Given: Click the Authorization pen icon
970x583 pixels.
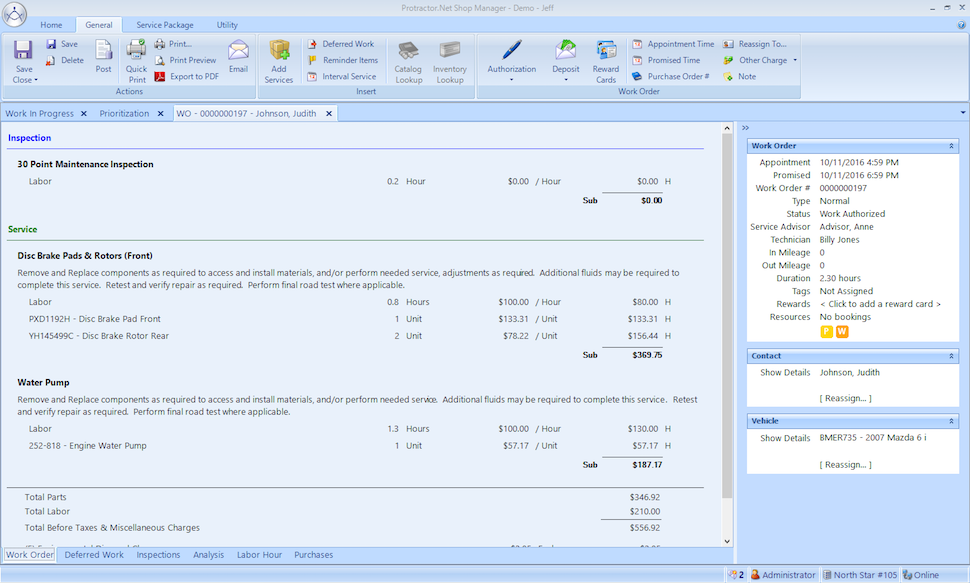Looking at the screenshot, I should pyautogui.click(x=512, y=50).
